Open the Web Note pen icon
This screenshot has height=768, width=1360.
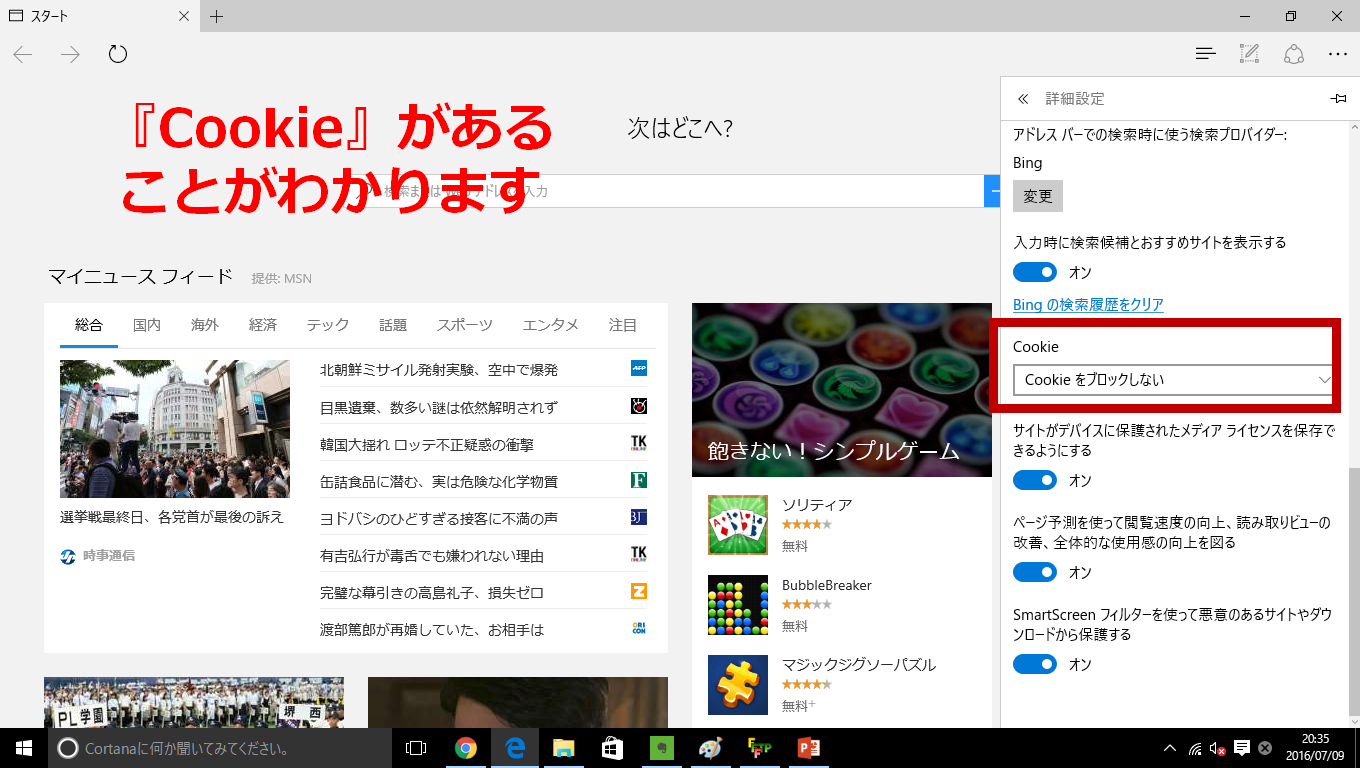coord(1250,54)
